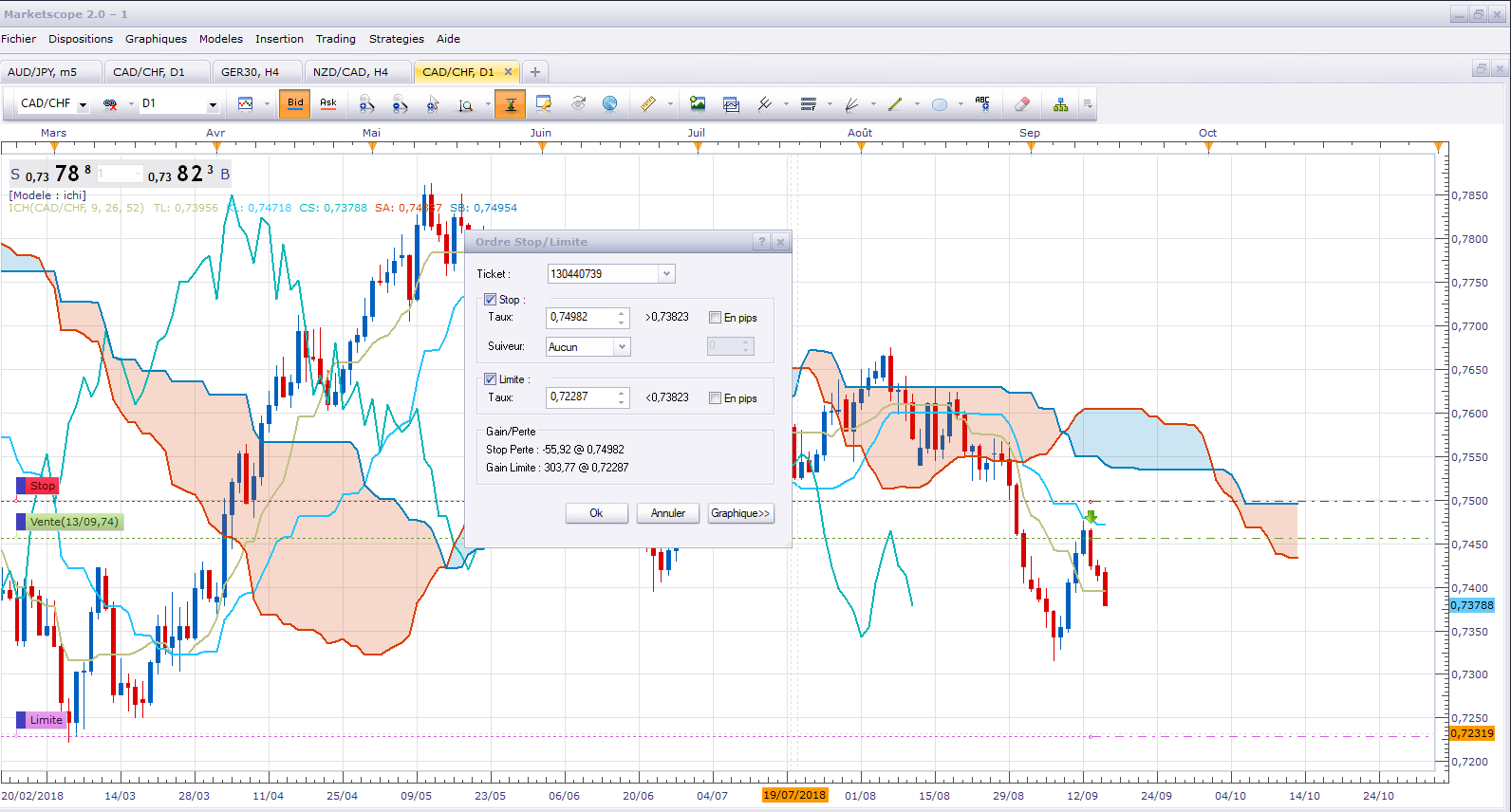Uncheck the Limite checkbox

491,379
